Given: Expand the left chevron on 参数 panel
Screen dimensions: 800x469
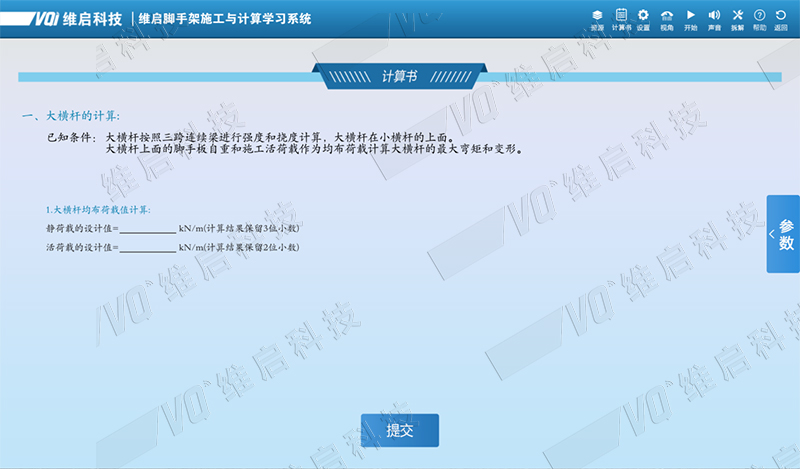Looking at the screenshot, I should click(x=773, y=234).
